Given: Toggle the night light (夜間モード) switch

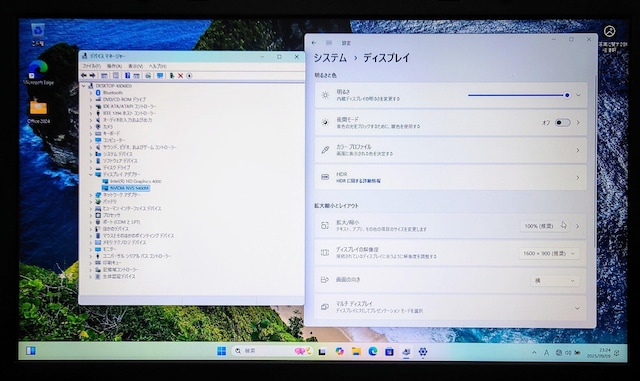Looking at the screenshot, I should [x=562, y=123].
